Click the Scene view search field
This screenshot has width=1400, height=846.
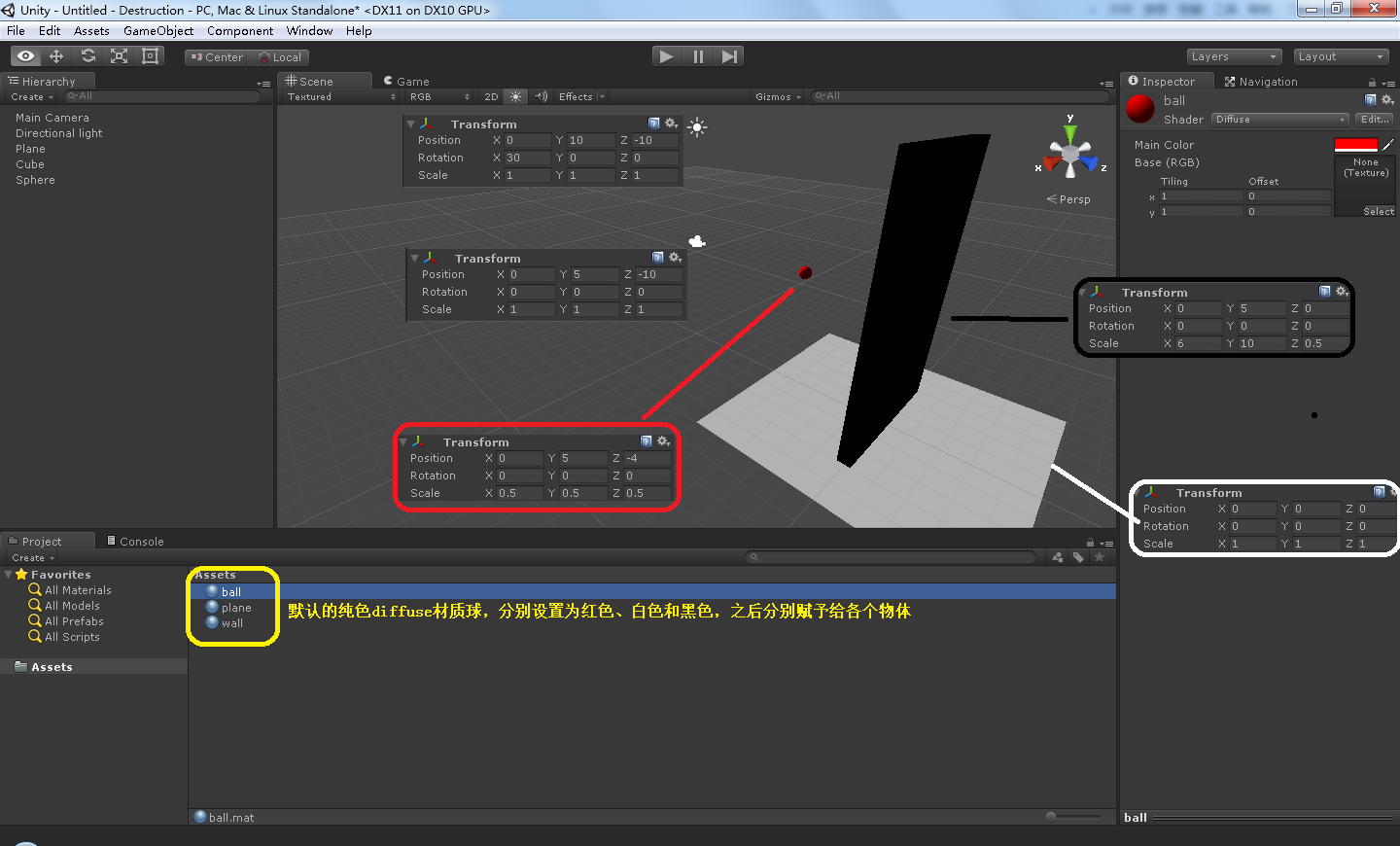click(960, 96)
